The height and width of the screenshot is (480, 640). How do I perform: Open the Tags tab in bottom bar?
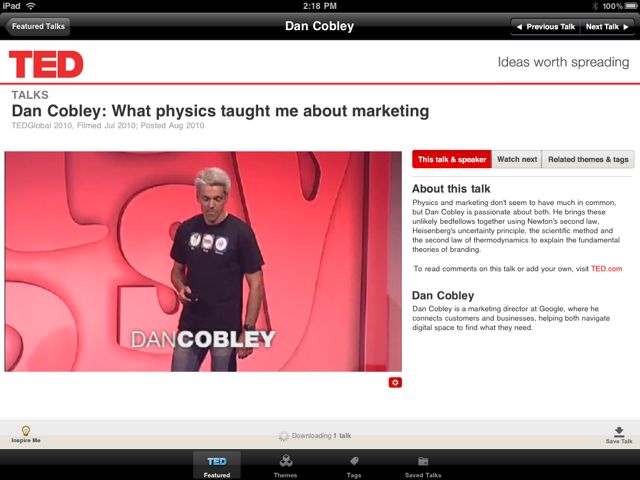354,466
